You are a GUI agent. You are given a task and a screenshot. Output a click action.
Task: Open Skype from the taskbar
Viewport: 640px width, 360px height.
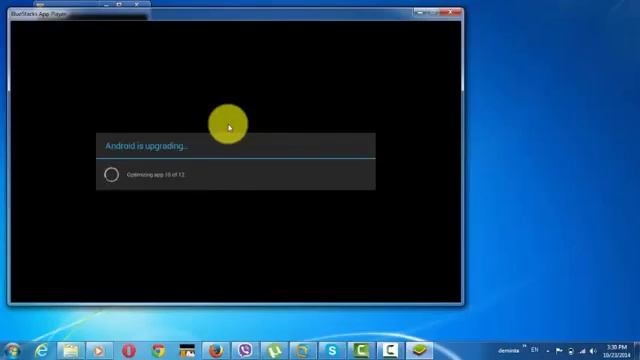click(332, 351)
